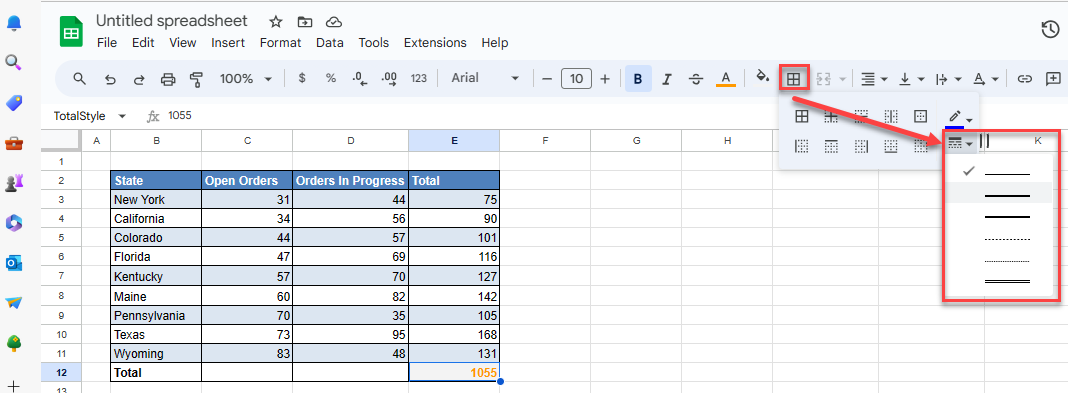Open the border style dropdown
1068x393 pixels.
(x=960, y=143)
